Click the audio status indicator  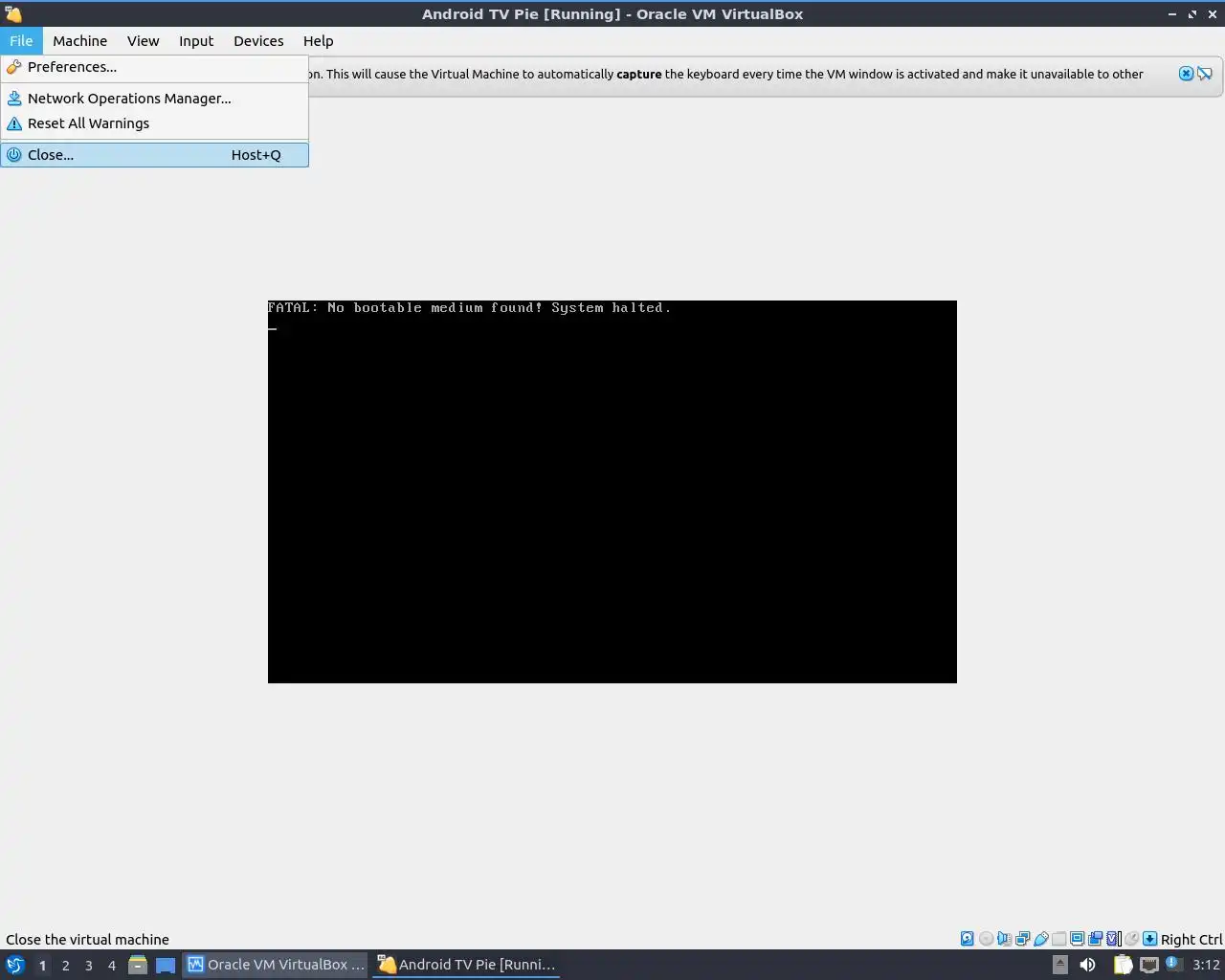[x=1004, y=939]
